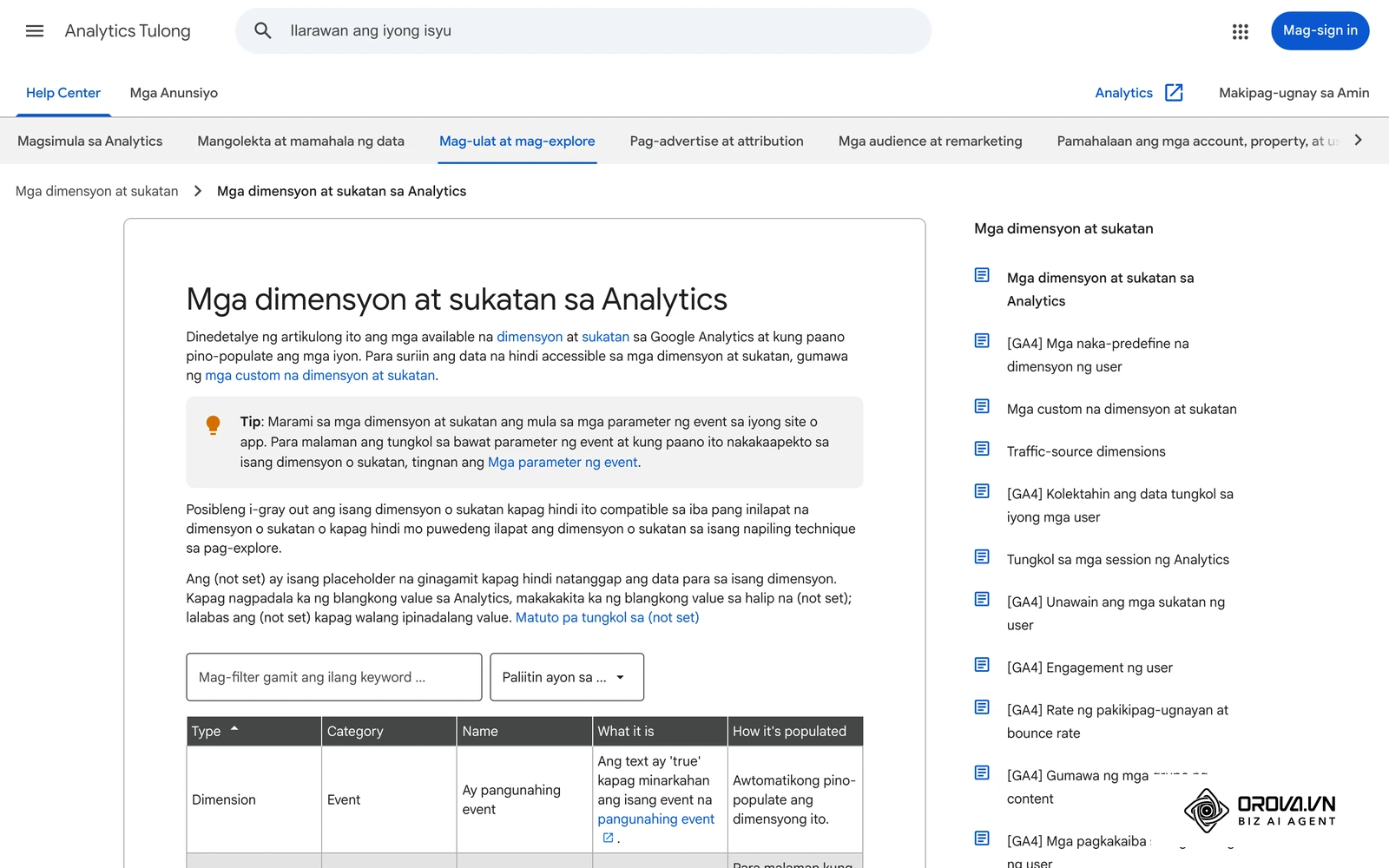Image resolution: width=1389 pixels, height=868 pixels.
Task: Click article icon beside Kolektahin ang data
Action: coord(982,491)
